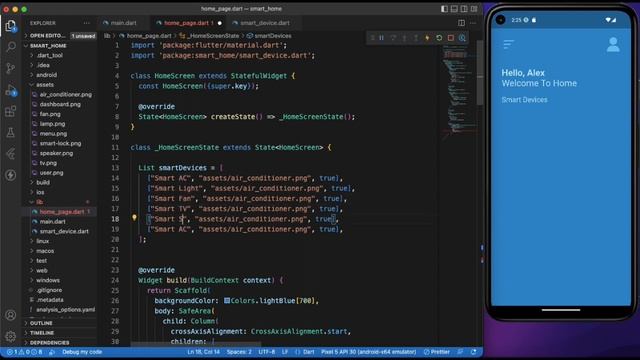Open the Testing flask view
This screenshot has height=360, width=640.
[x=11, y=132]
